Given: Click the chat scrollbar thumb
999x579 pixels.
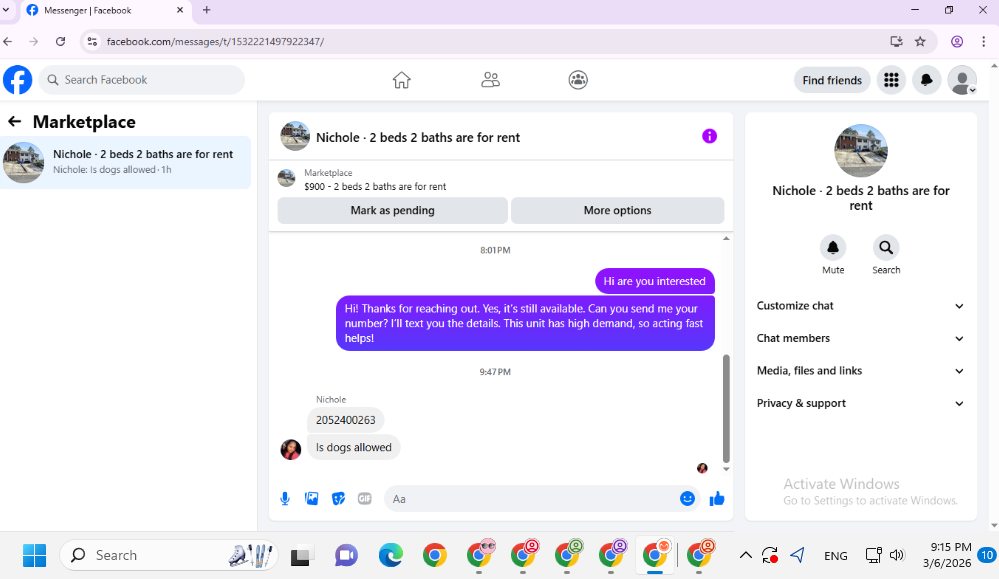Looking at the screenshot, I should click(726, 408).
